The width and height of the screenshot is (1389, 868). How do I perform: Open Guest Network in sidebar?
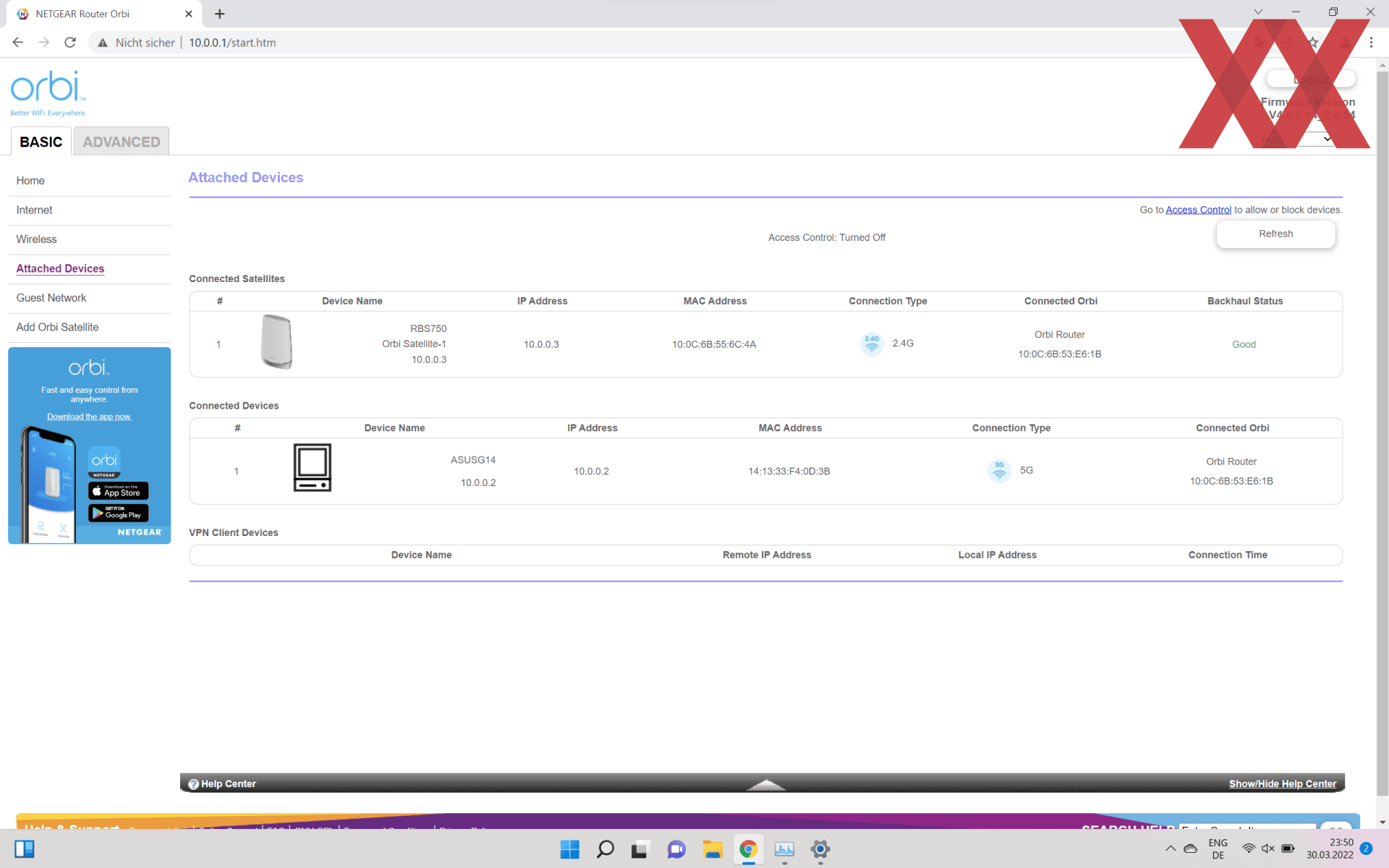tap(51, 298)
